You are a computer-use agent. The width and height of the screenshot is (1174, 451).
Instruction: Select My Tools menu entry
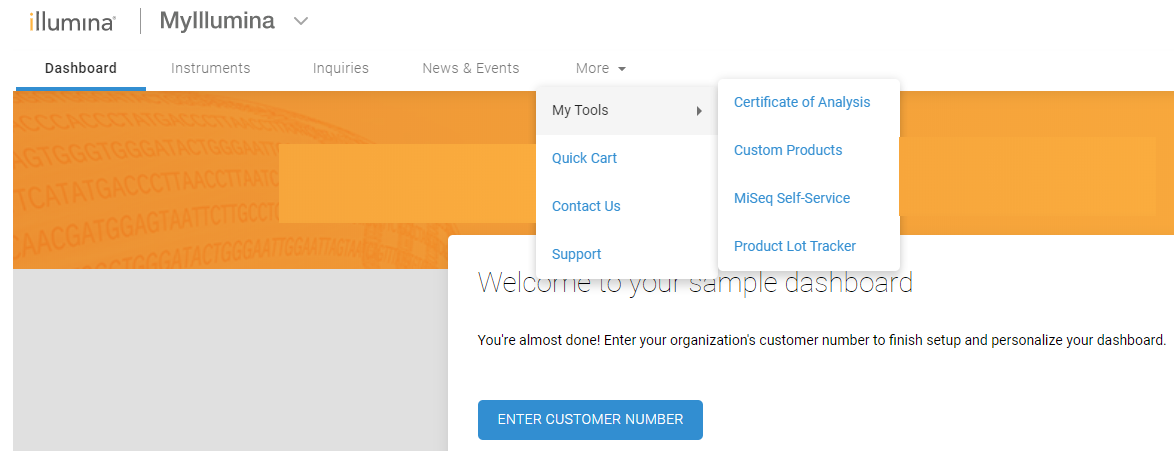pos(580,110)
